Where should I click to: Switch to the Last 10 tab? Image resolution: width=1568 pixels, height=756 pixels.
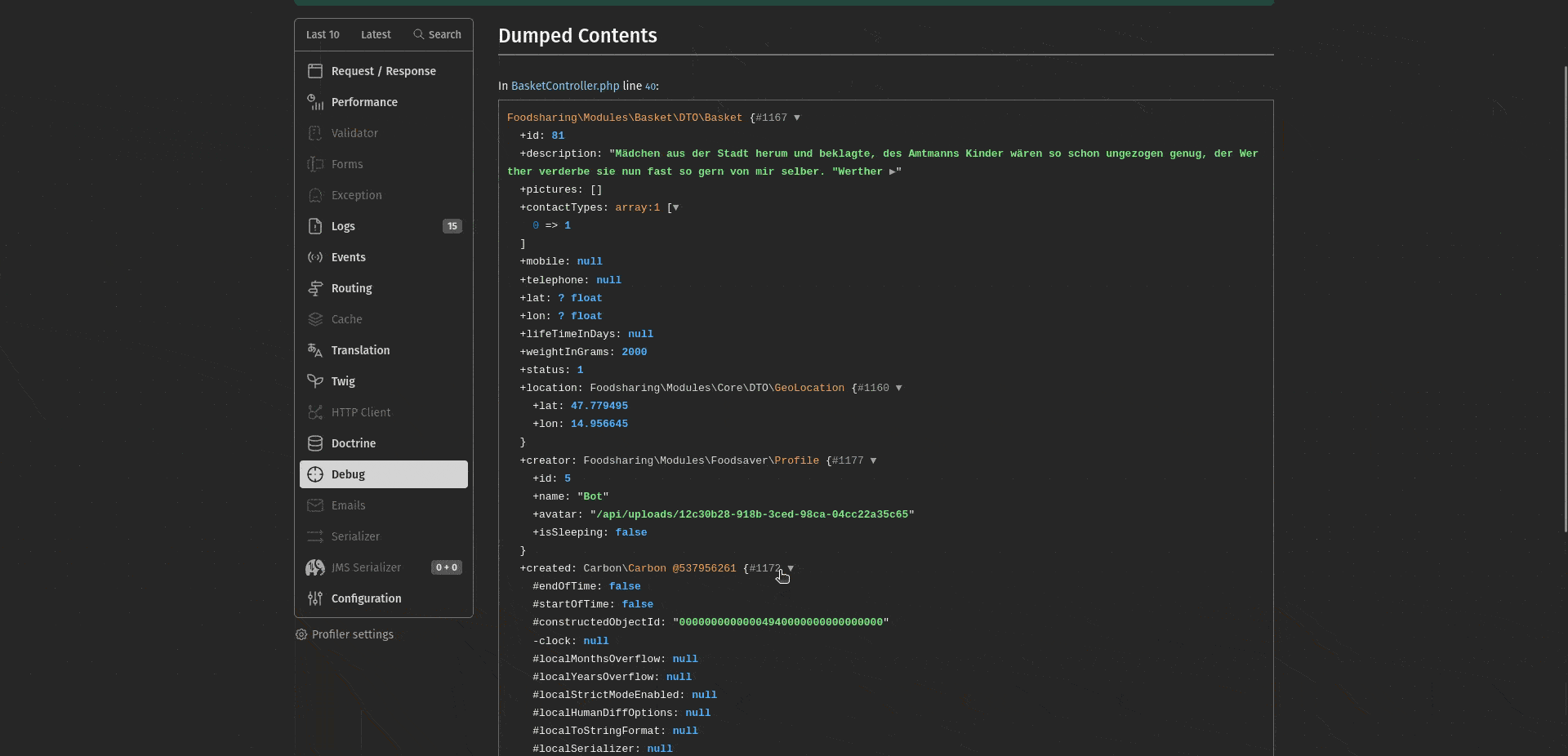click(x=323, y=34)
